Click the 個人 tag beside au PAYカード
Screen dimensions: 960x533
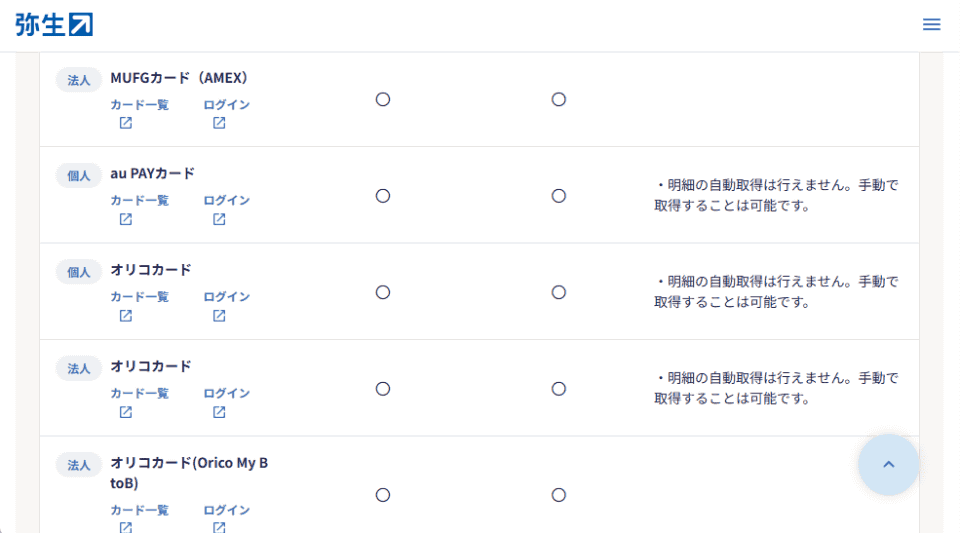click(79, 176)
